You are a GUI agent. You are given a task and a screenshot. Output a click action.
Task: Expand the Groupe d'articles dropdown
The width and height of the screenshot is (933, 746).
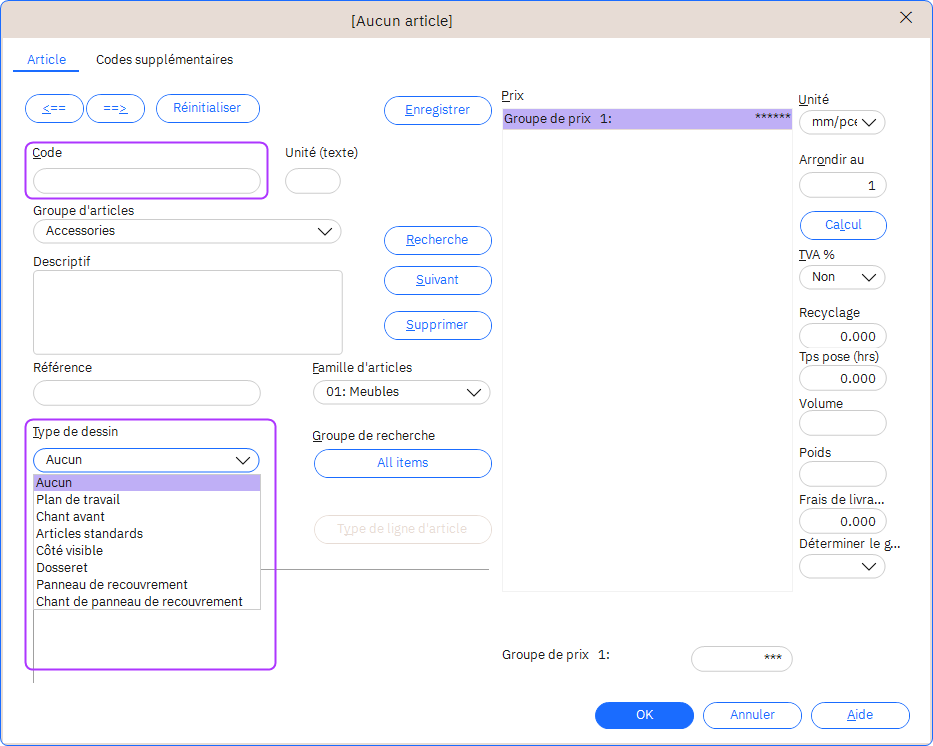coord(187,231)
